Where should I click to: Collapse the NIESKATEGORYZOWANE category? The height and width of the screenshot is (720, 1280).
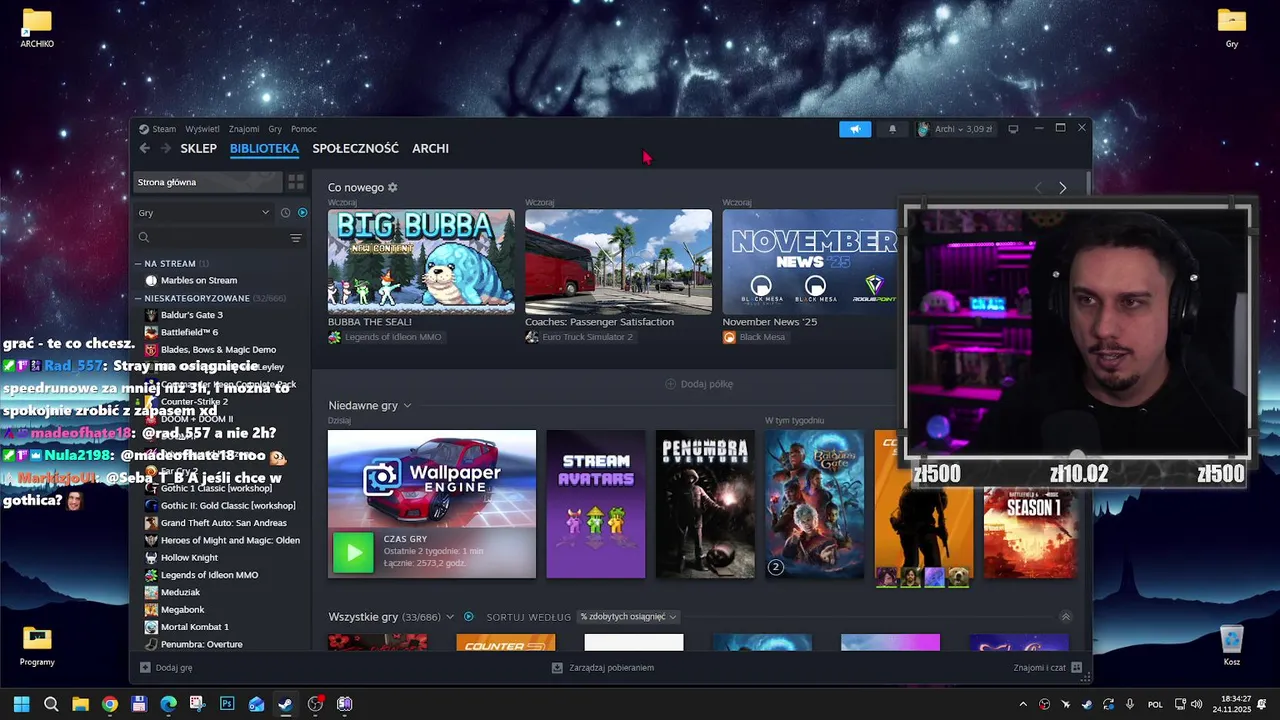(138, 298)
